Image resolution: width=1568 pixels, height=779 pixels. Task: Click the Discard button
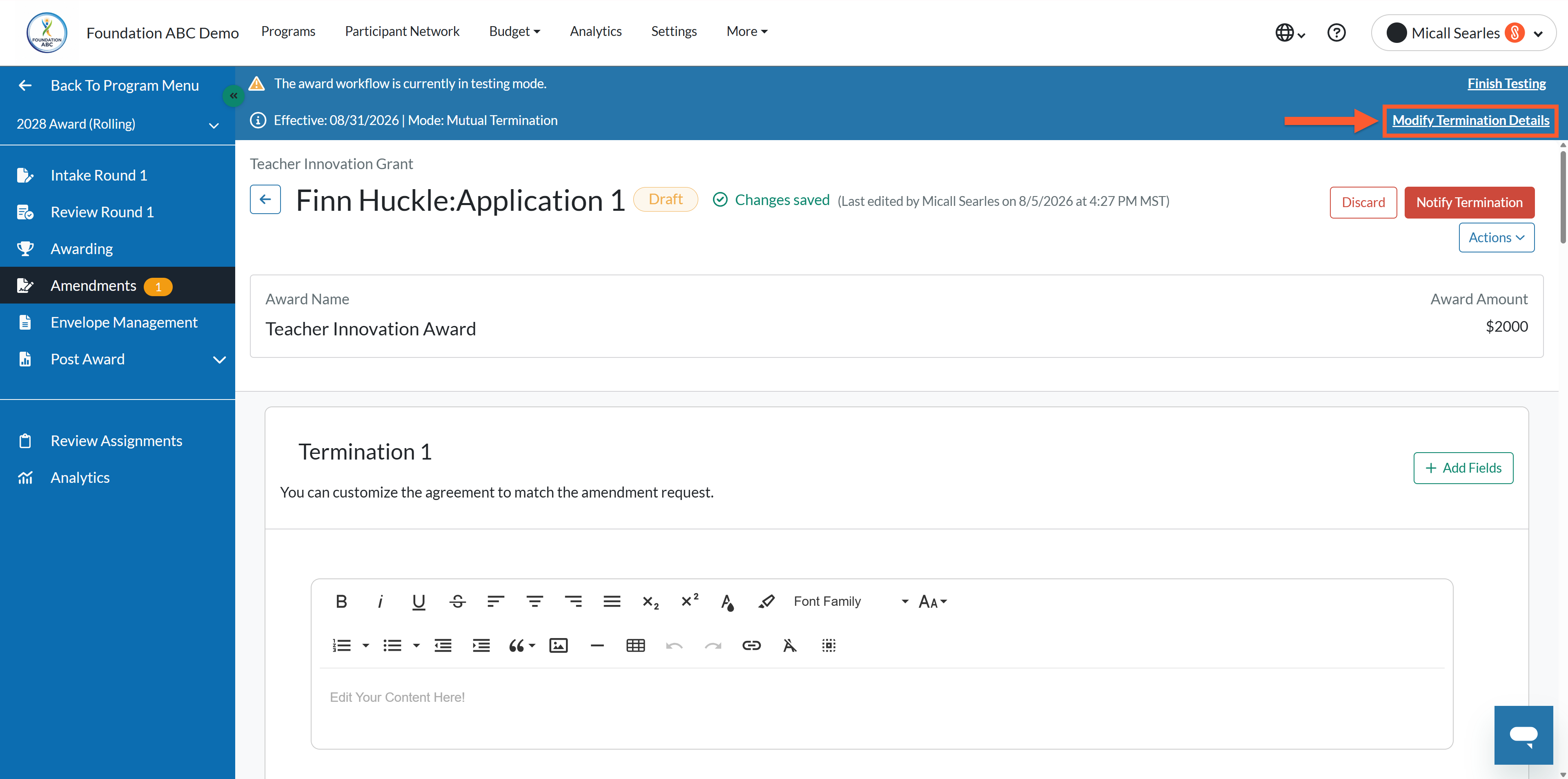[x=1363, y=202]
